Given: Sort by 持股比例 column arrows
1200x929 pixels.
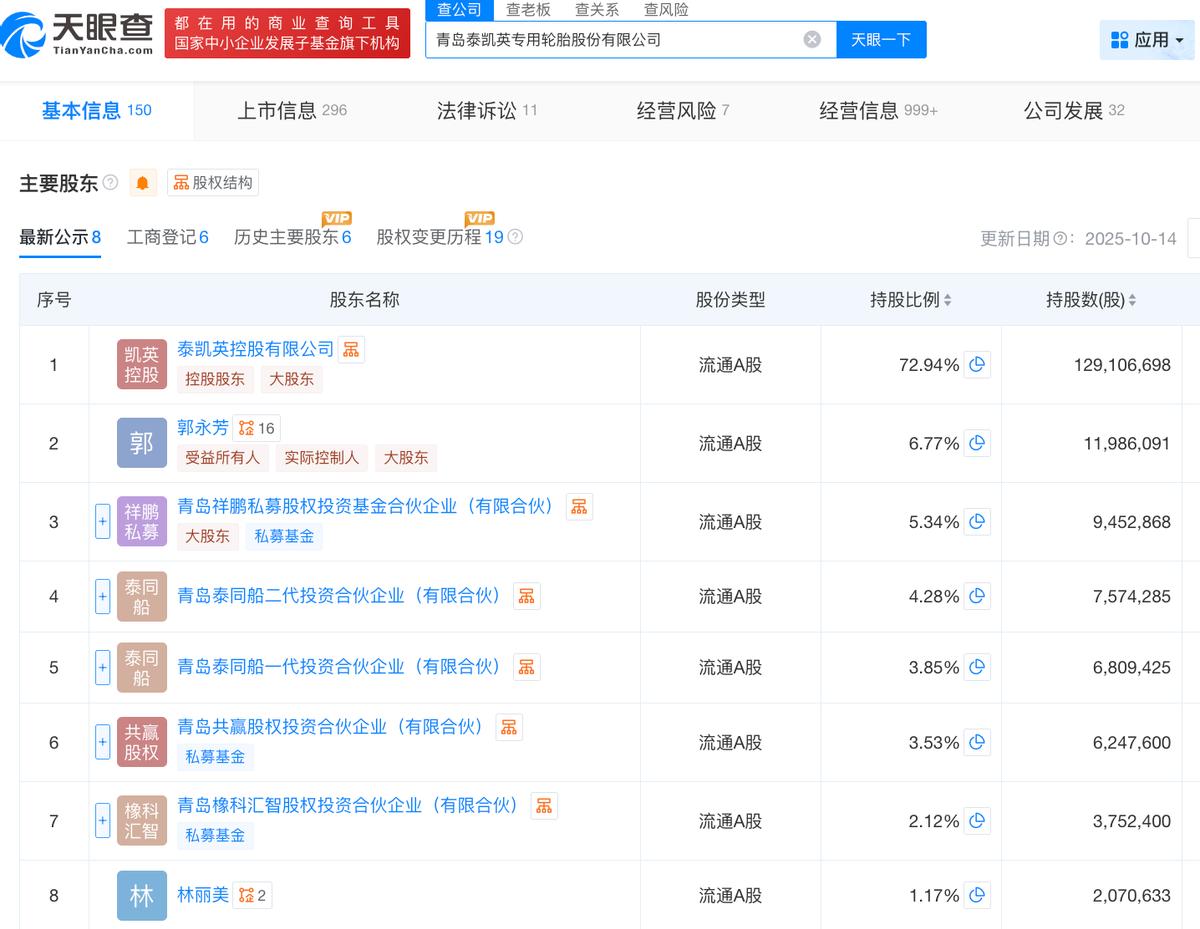Looking at the screenshot, I should tap(947, 300).
